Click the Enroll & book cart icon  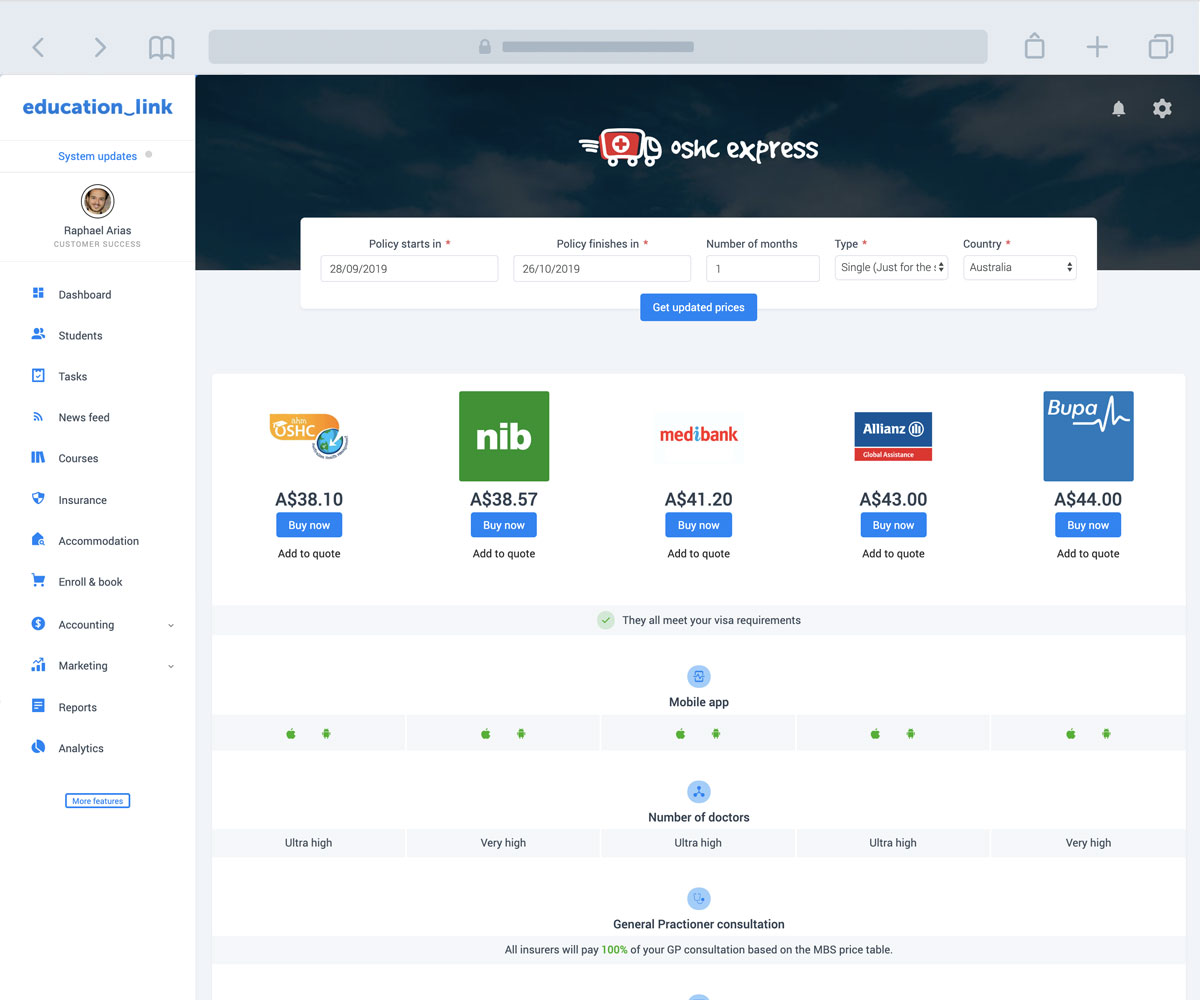(38, 581)
